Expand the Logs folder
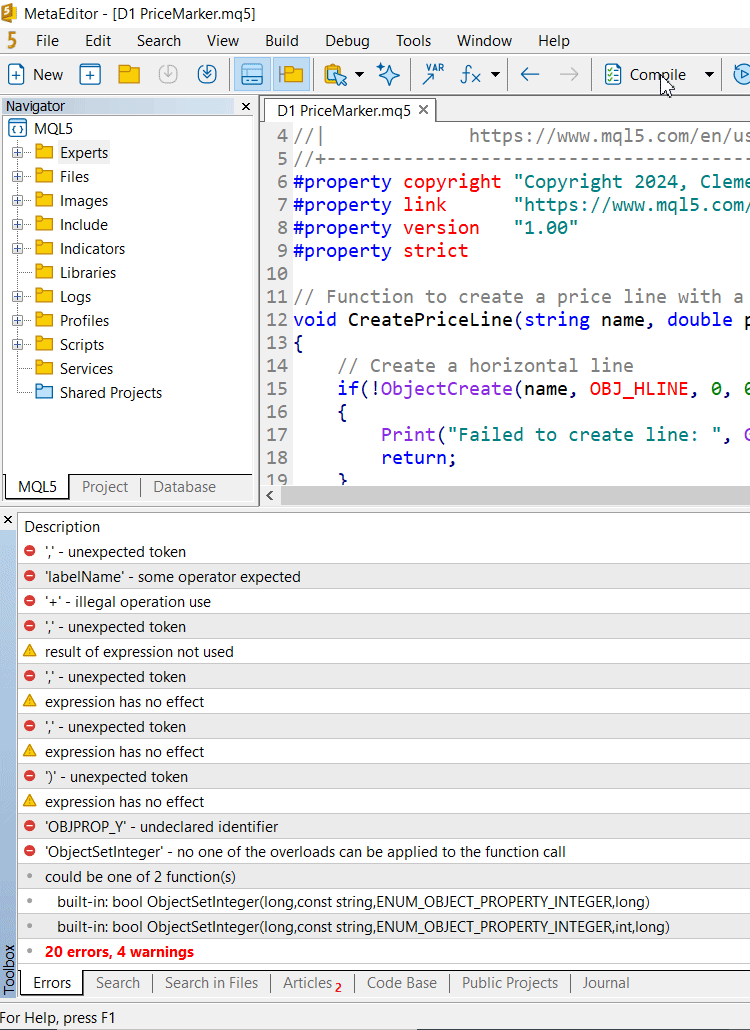The image size is (750, 1030). point(17,296)
